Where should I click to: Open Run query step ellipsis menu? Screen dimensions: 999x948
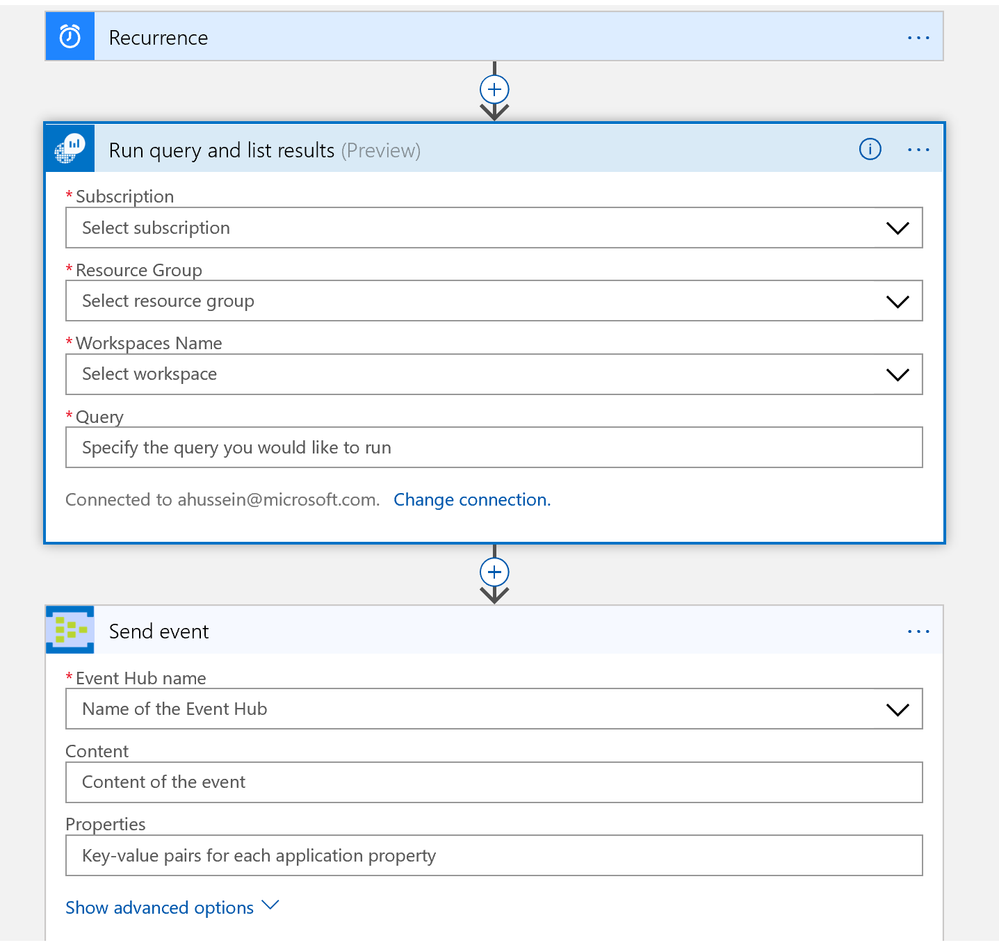(x=918, y=149)
